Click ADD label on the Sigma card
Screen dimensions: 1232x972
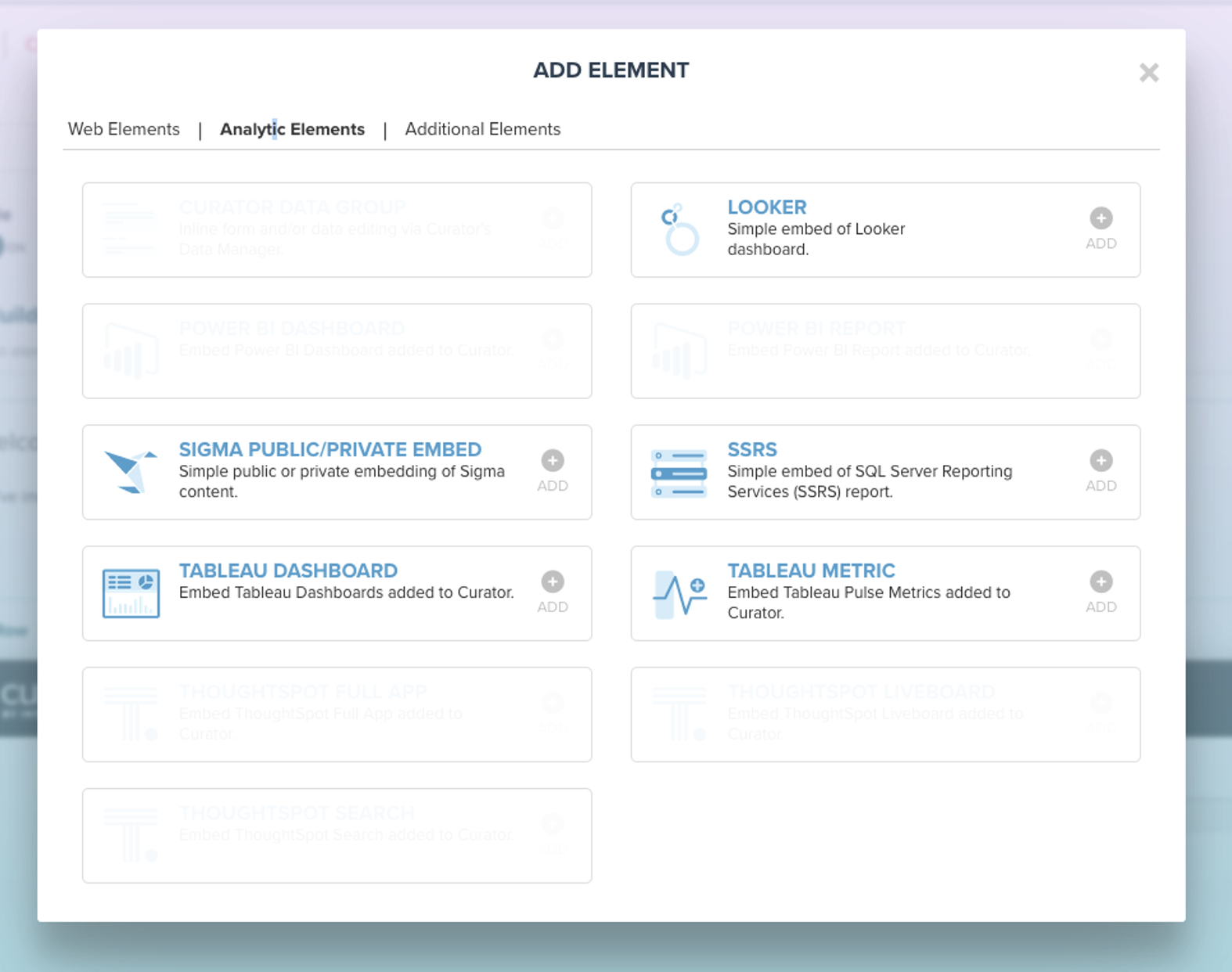[x=552, y=486]
